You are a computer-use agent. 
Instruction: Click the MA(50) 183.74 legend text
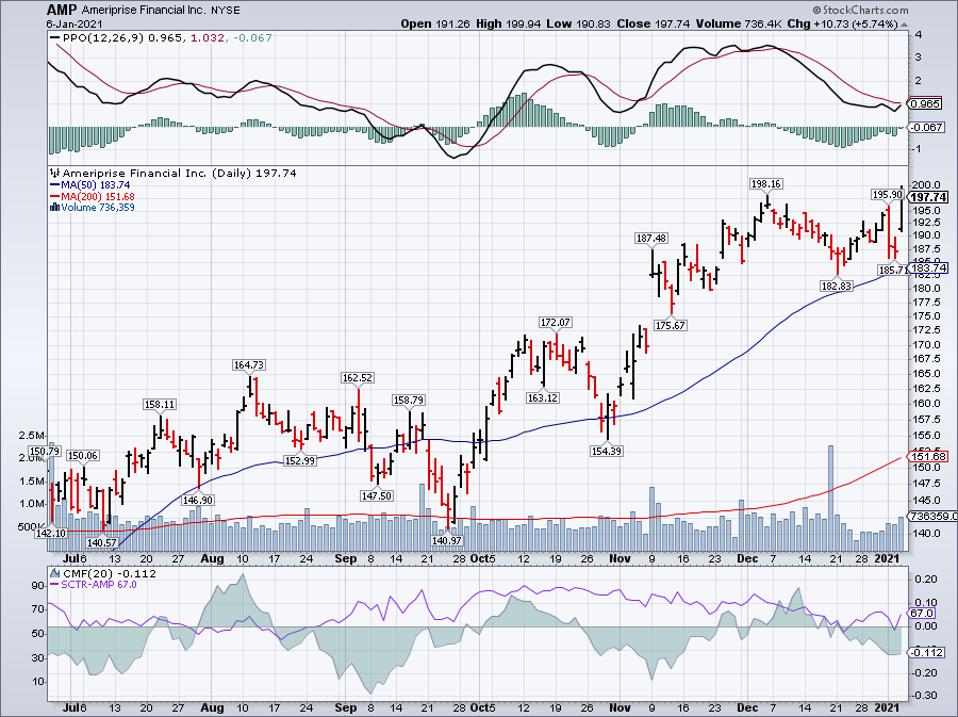pyautogui.click(x=96, y=185)
